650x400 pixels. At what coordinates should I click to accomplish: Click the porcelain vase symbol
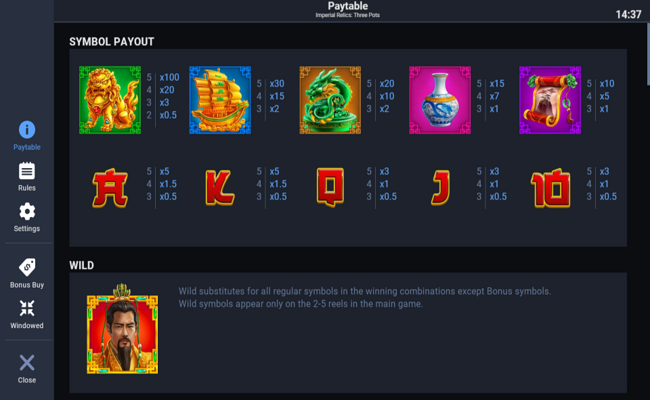click(x=440, y=100)
